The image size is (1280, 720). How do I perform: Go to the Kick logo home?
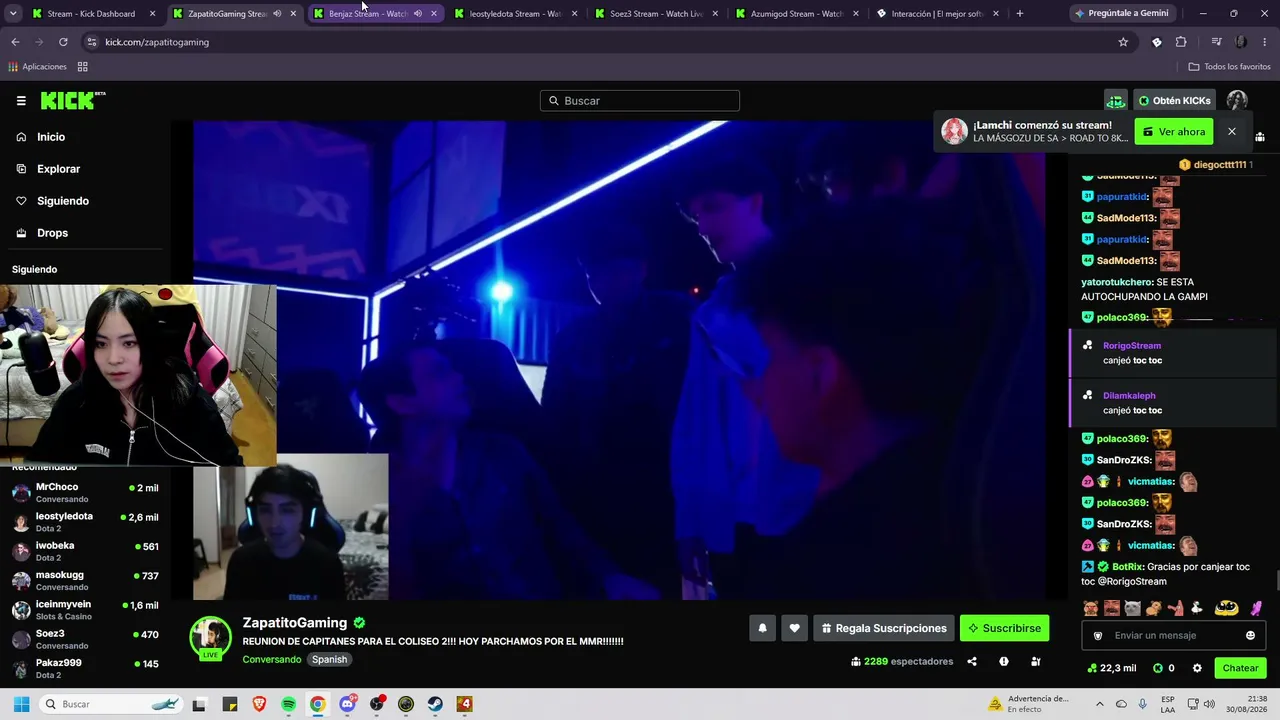(73, 100)
